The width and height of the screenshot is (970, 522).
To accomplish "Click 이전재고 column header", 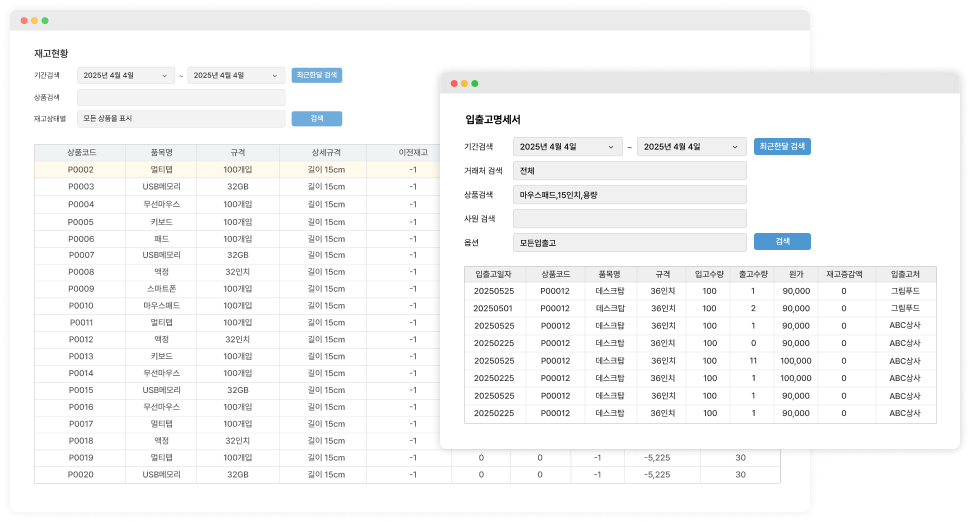I will 413,152.
